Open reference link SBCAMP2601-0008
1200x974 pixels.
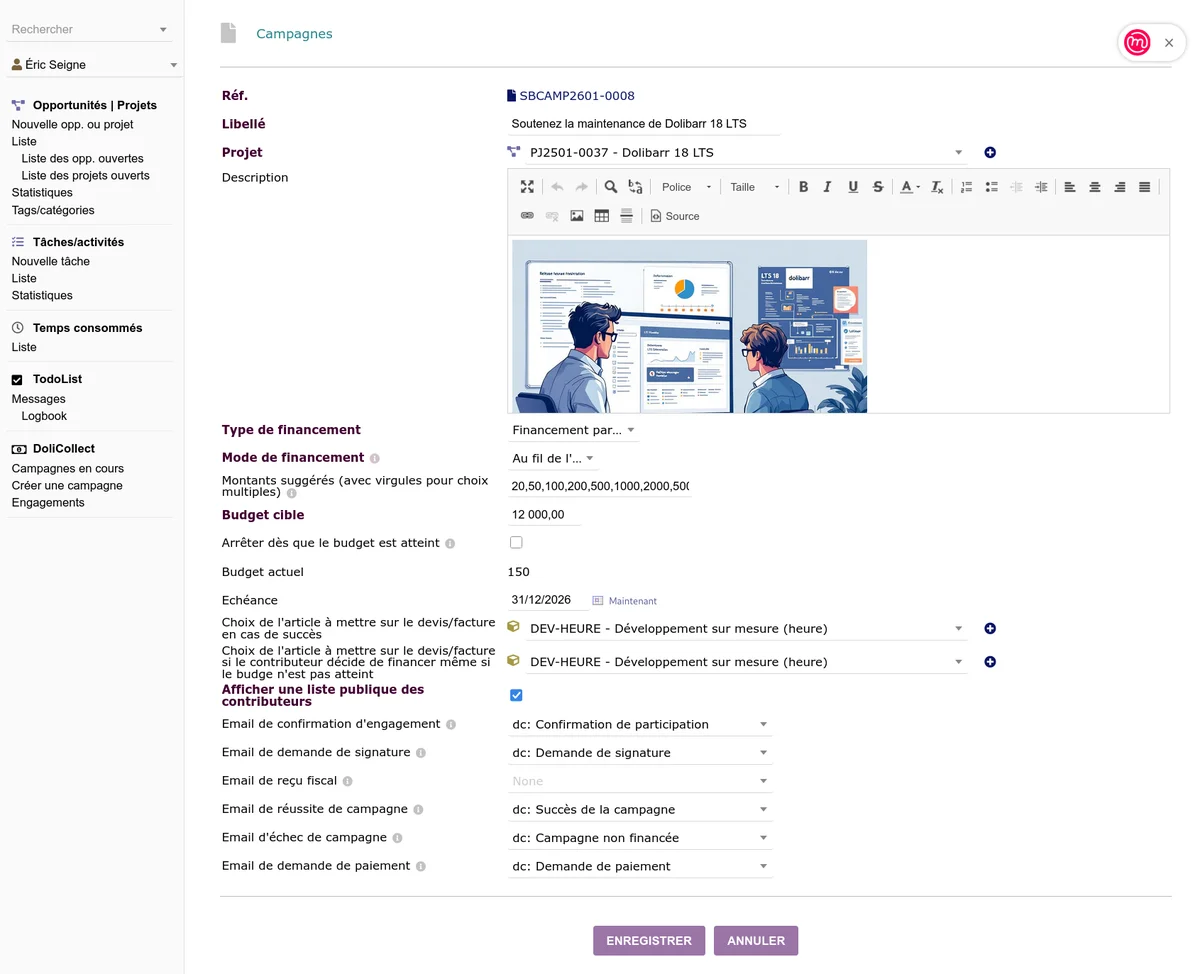(x=577, y=96)
